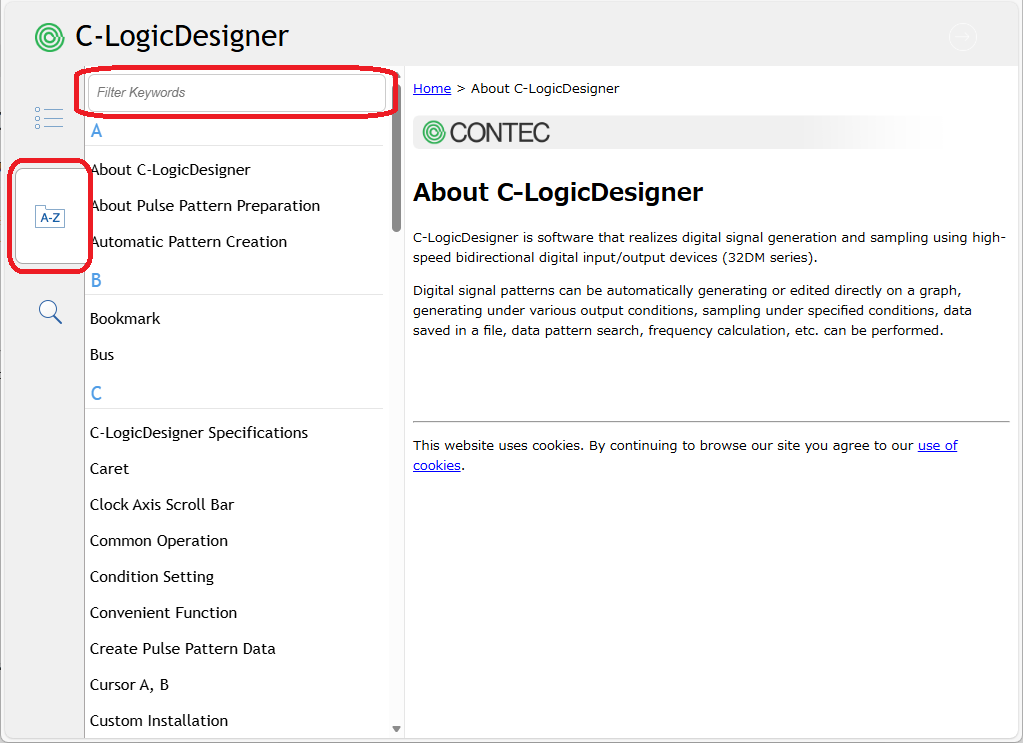Screen dimensions: 1023x743
Task: Follow the Home breadcrumb link
Action: [x=432, y=88]
